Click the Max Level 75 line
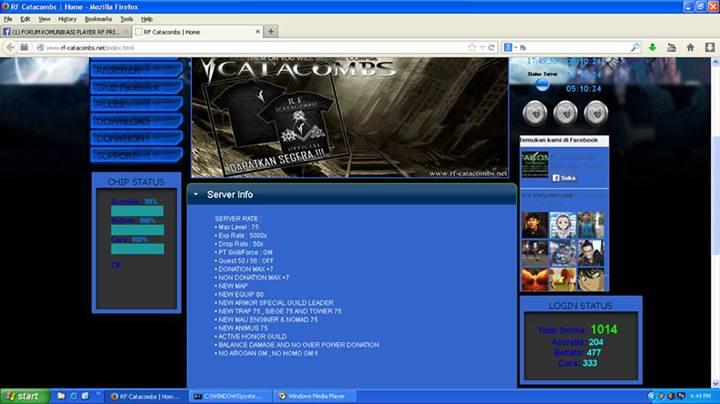The width and height of the screenshot is (720, 404). point(237,227)
